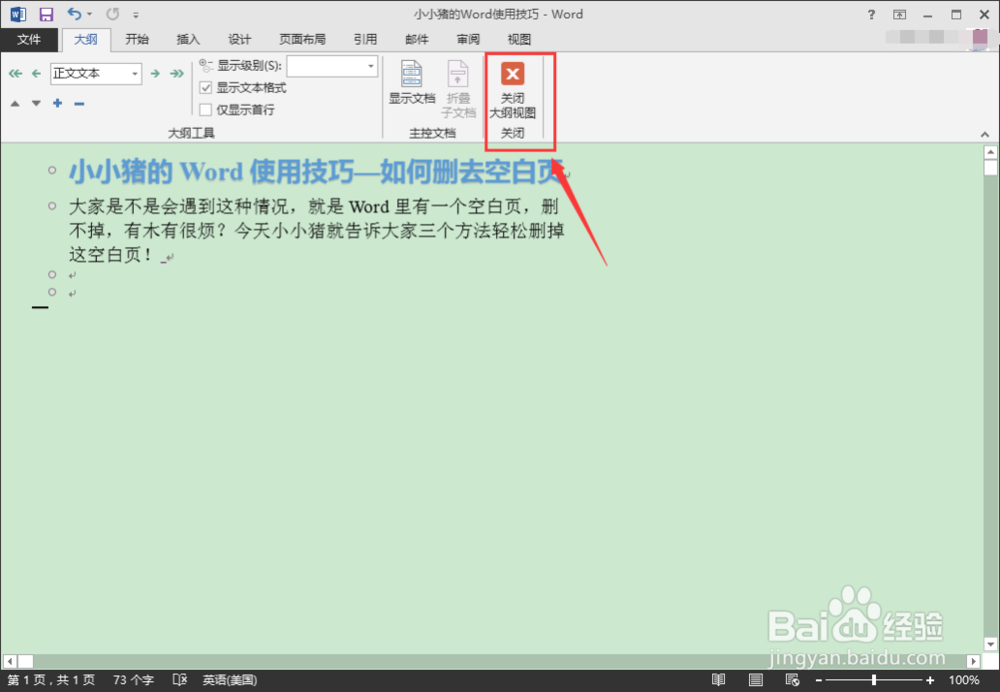Expand outline content with plus icon
This screenshot has height=692, width=1000.
pos(57,103)
